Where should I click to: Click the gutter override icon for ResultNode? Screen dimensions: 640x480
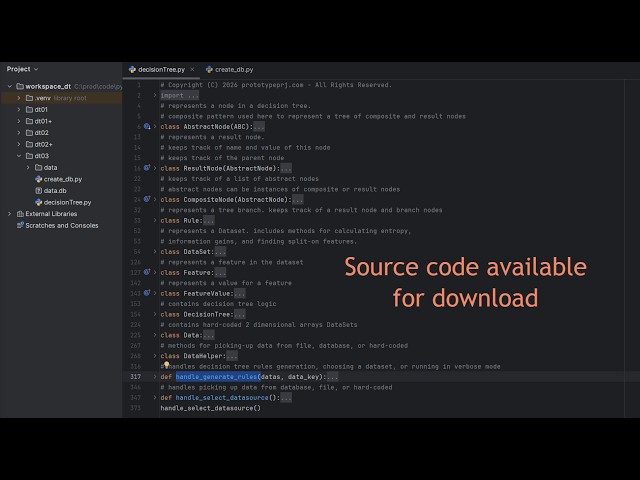click(x=147, y=168)
